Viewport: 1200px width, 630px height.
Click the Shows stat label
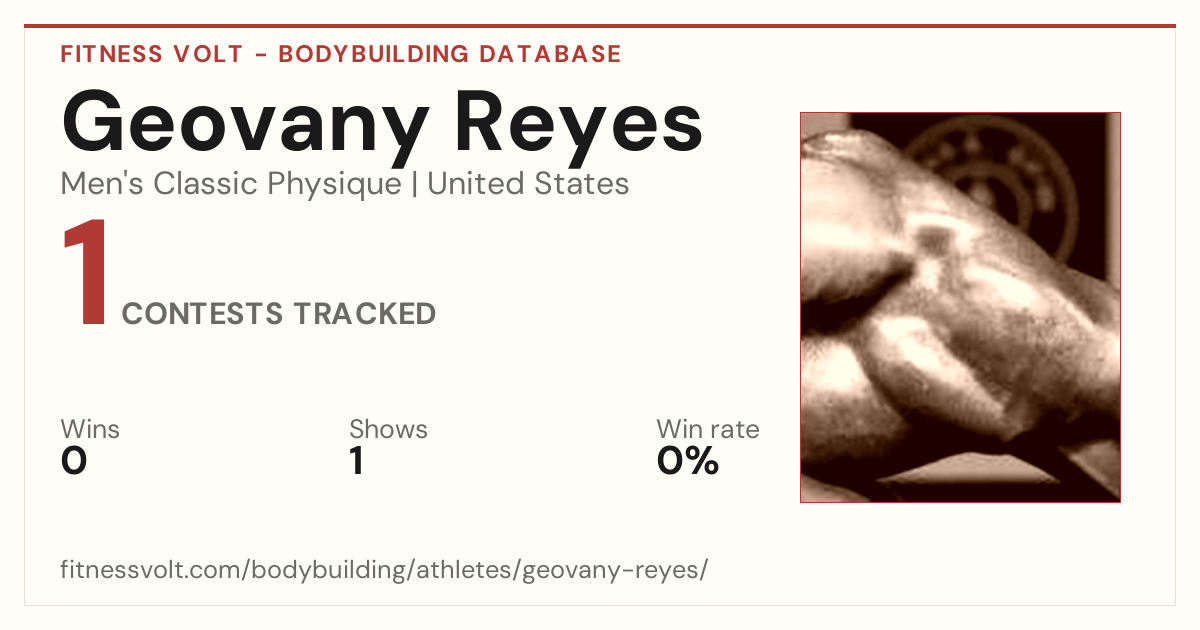388,429
